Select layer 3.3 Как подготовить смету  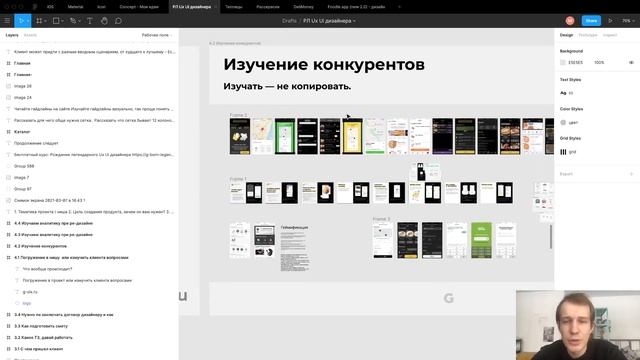tap(89, 326)
